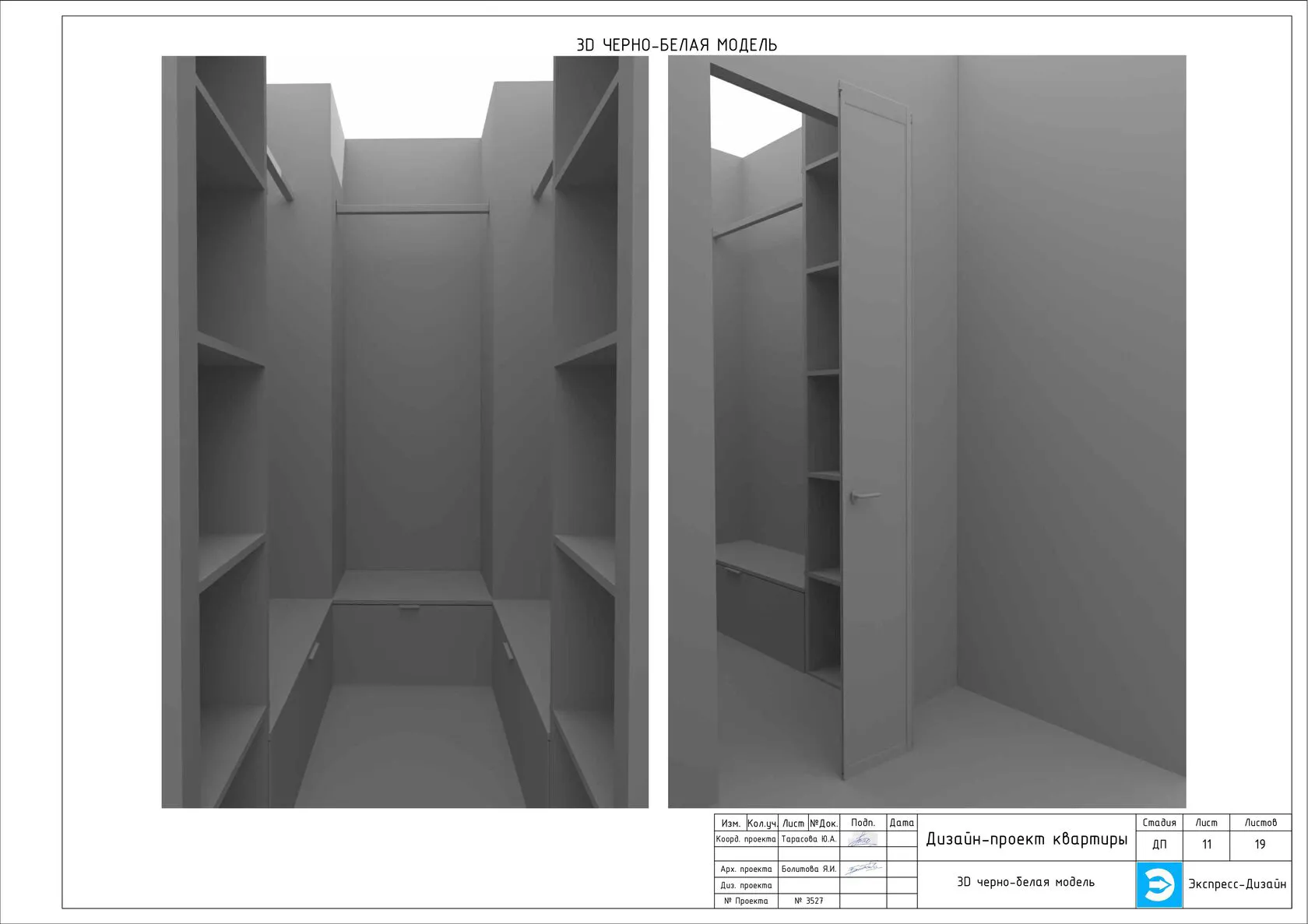Click the Коорд. проекта label cell
1308x924 pixels.
pos(746,839)
